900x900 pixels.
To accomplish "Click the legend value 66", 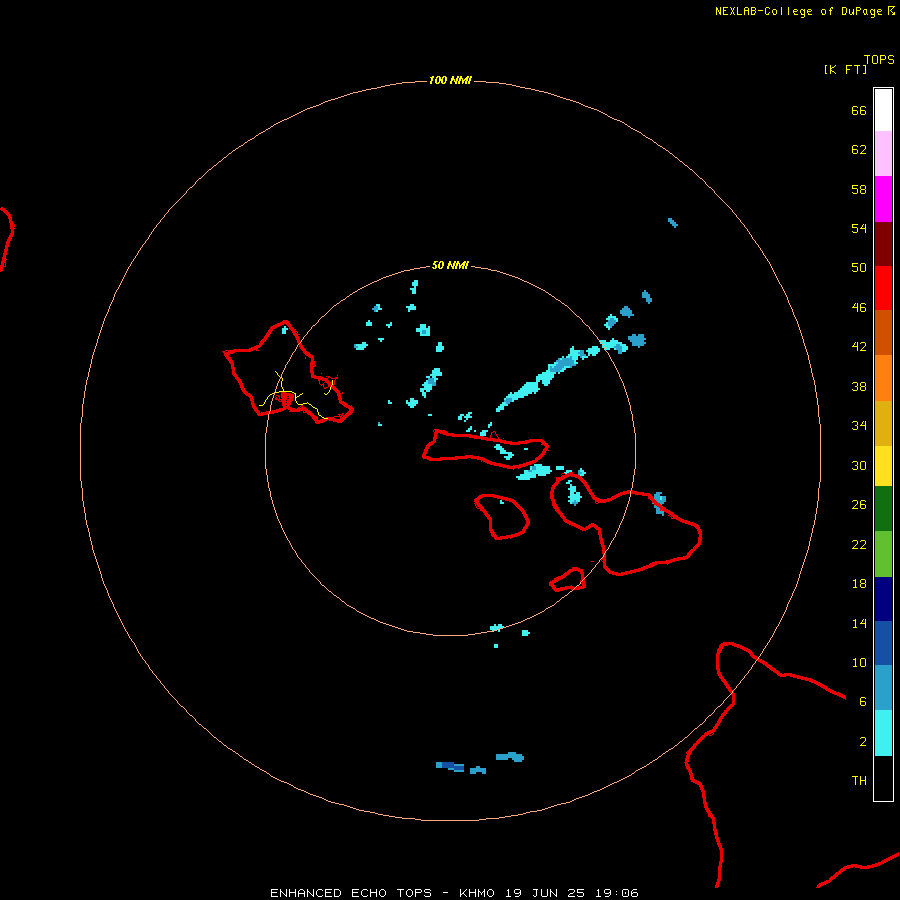I will pyautogui.click(x=859, y=110).
